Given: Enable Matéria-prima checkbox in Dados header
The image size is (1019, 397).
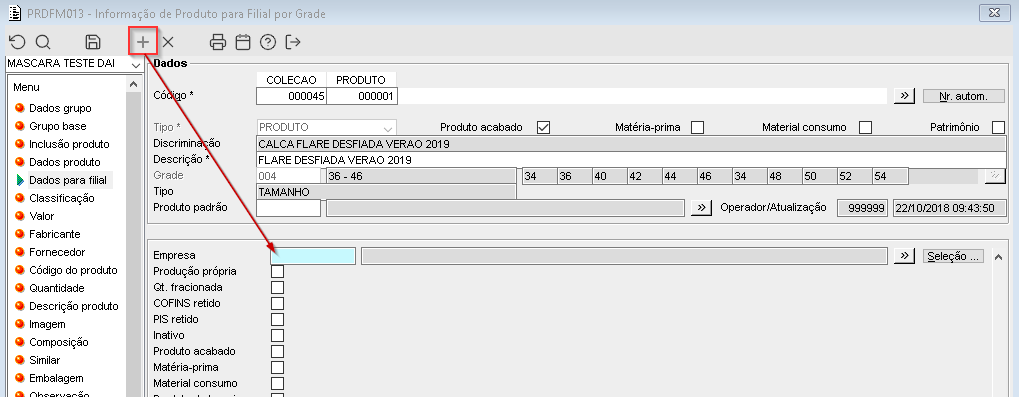Looking at the screenshot, I should (697, 127).
